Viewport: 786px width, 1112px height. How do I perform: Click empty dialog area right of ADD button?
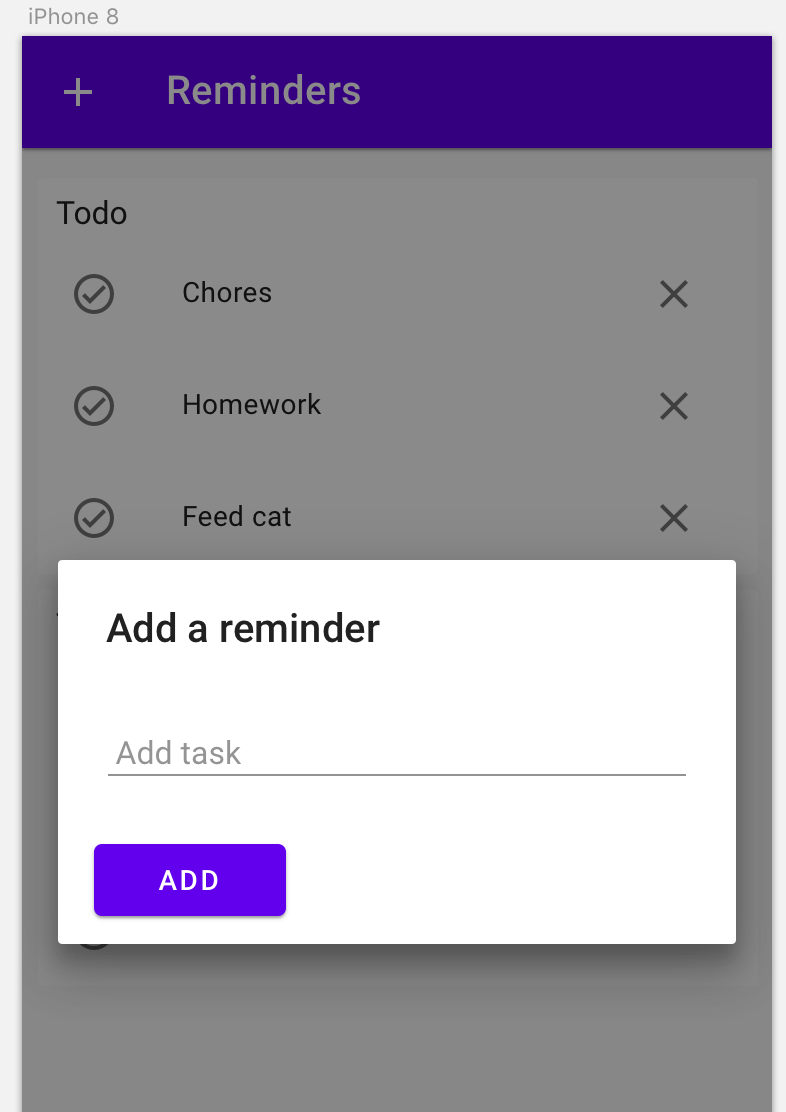point(511,880)
